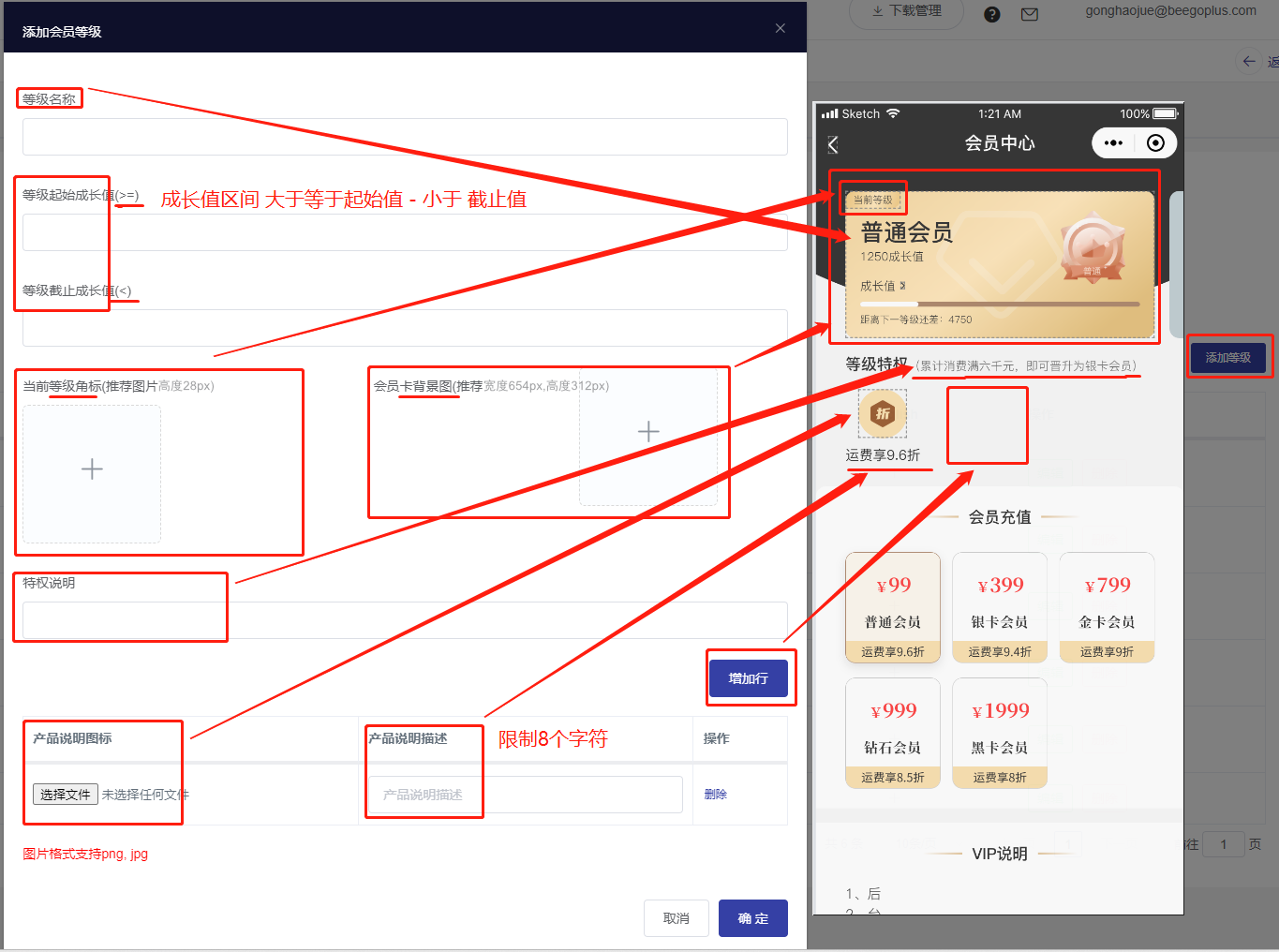This screenshot has width=1279, height=952.
Task: Click the pagination page number field showing 1
Action: pos(1223,844)
